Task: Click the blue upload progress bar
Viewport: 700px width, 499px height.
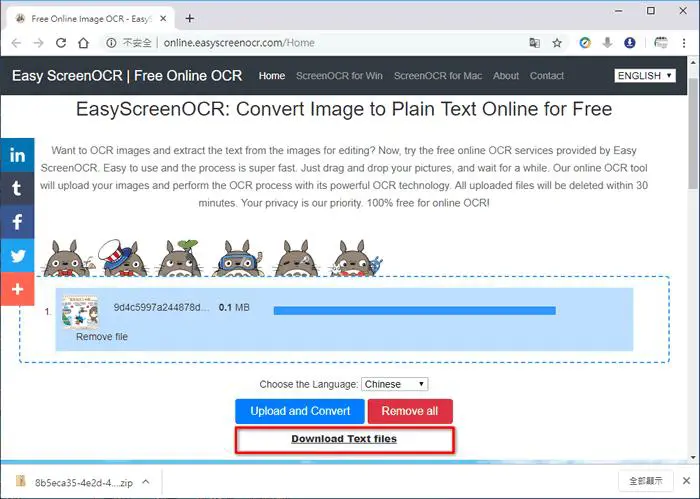Action: click(415, 311)
